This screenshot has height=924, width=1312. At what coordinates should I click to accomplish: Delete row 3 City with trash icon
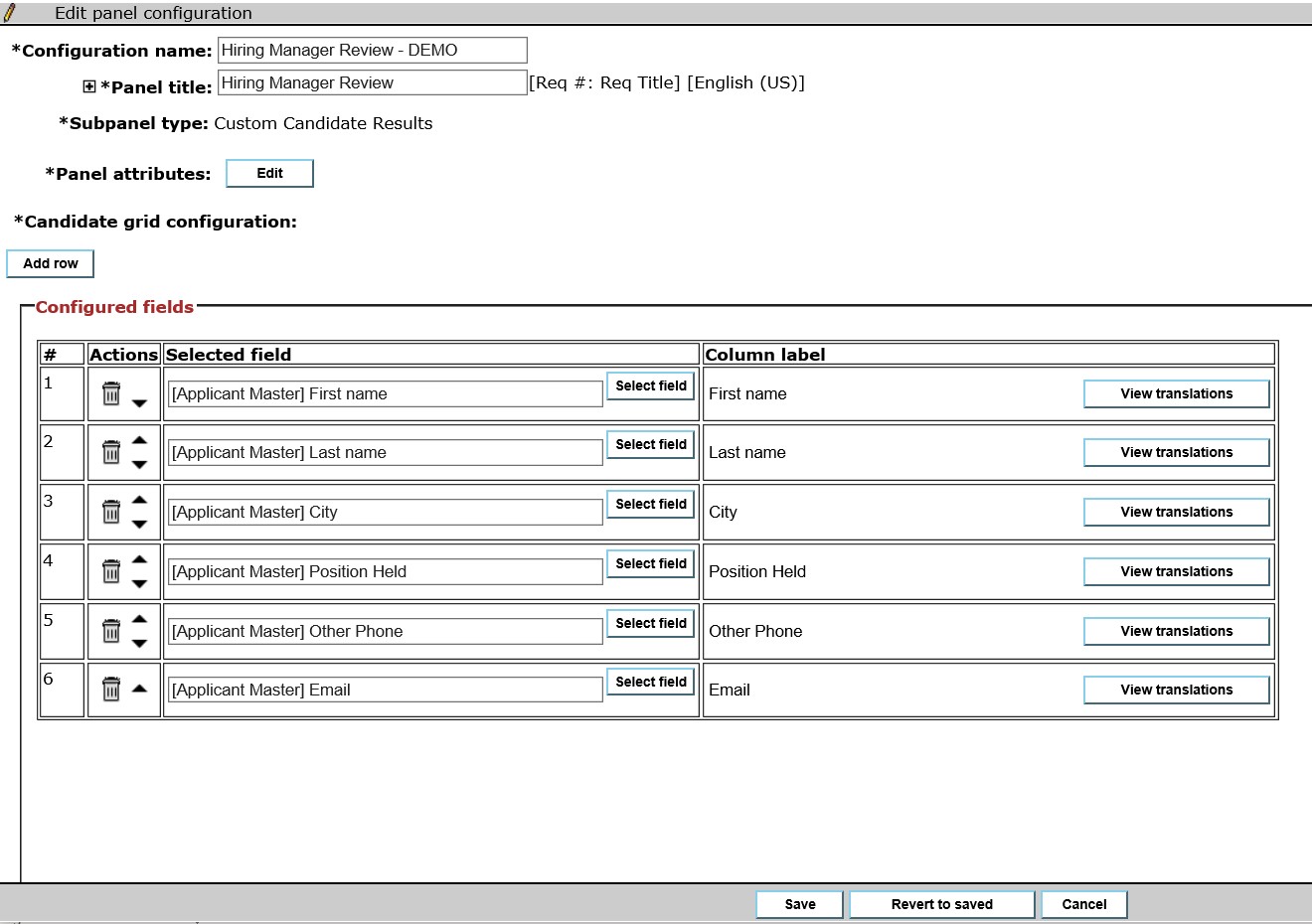pyautogui.click(x=111, y=512)
